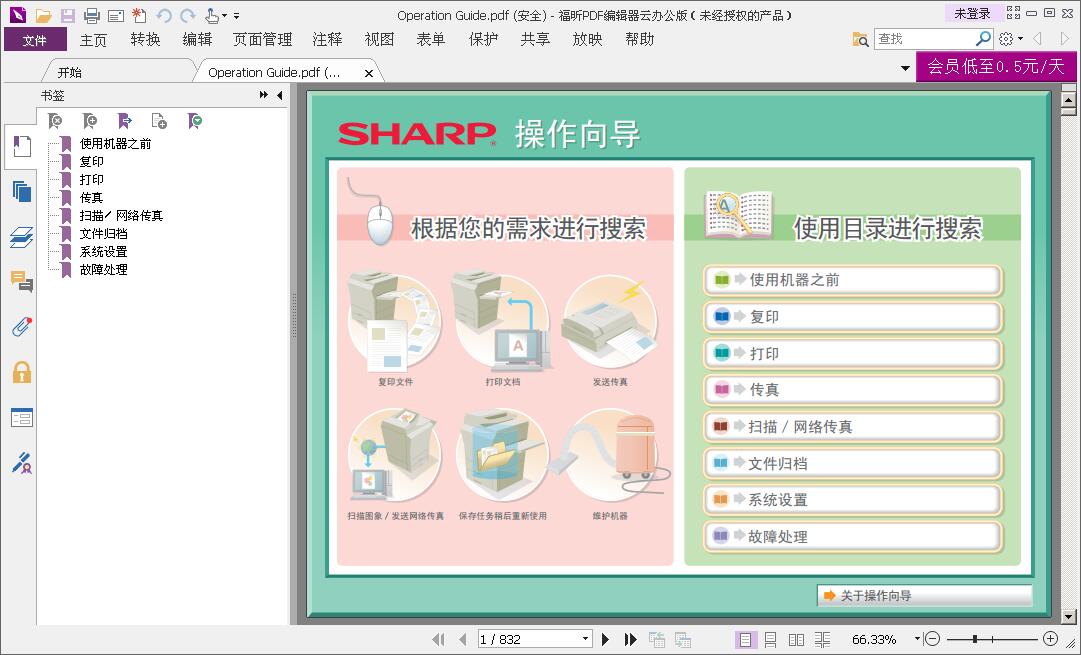Click the 关于操作向导 button in document
This screenshot has height=655, width=1081.
pos(925,596)
